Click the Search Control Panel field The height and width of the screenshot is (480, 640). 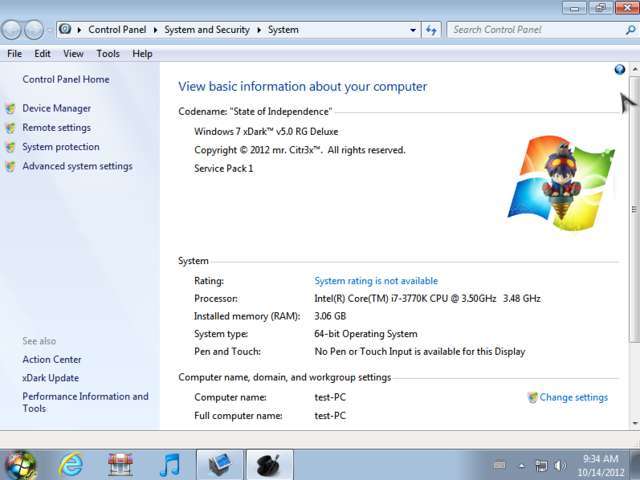(x=542, y=30)
